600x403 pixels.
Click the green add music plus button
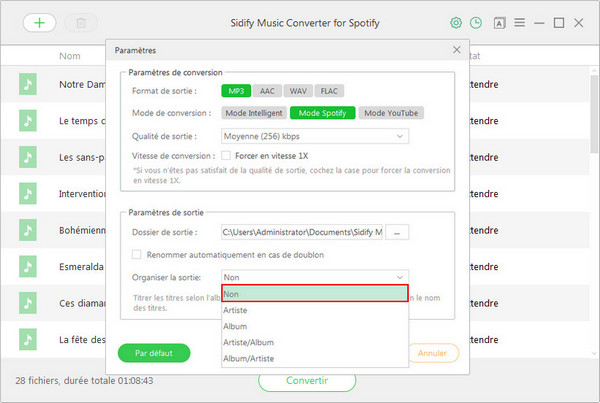(39, 22)
